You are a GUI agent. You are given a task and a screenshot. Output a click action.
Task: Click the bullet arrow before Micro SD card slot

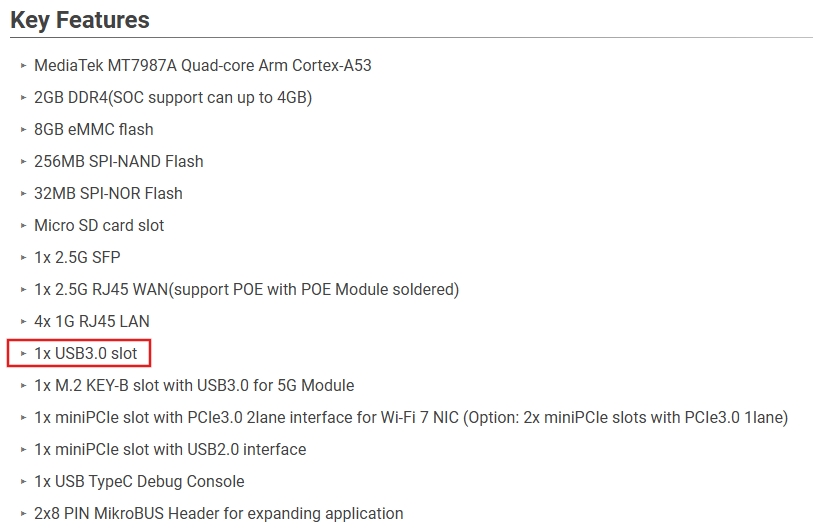pos(23,226)
